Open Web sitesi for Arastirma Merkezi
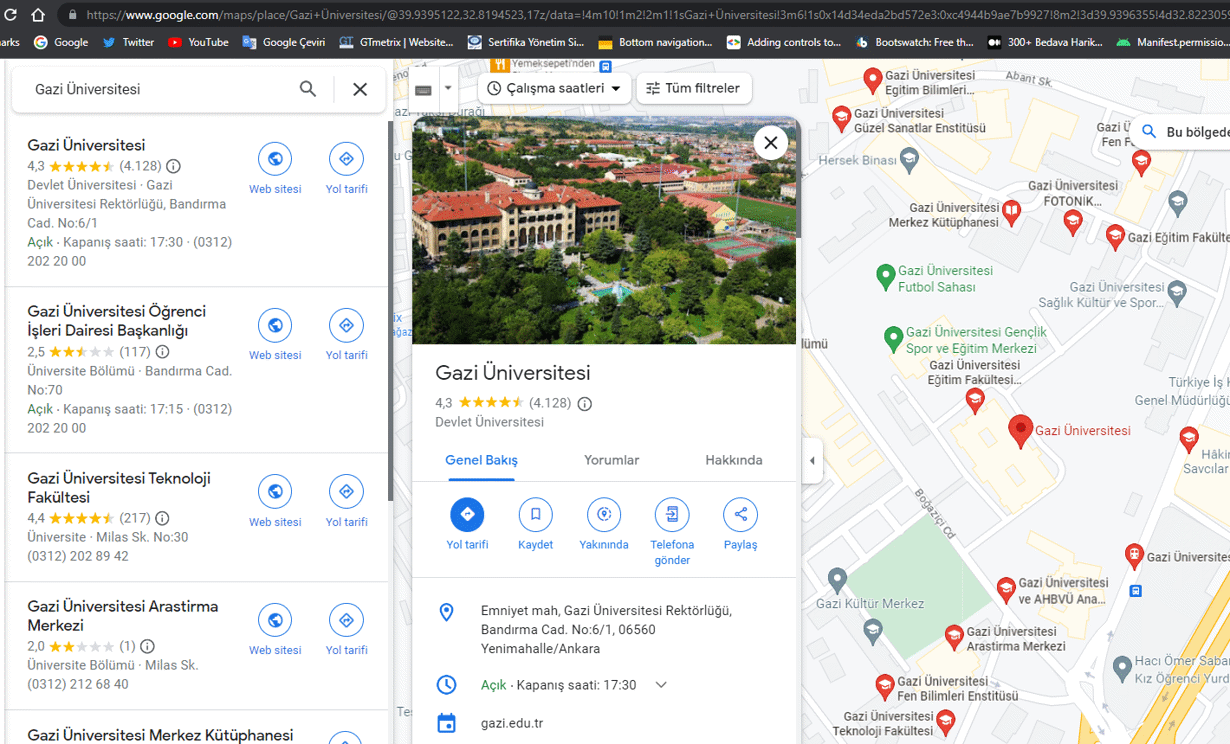1230x744 pixels. pyautogui.click(x=275, y=630)
